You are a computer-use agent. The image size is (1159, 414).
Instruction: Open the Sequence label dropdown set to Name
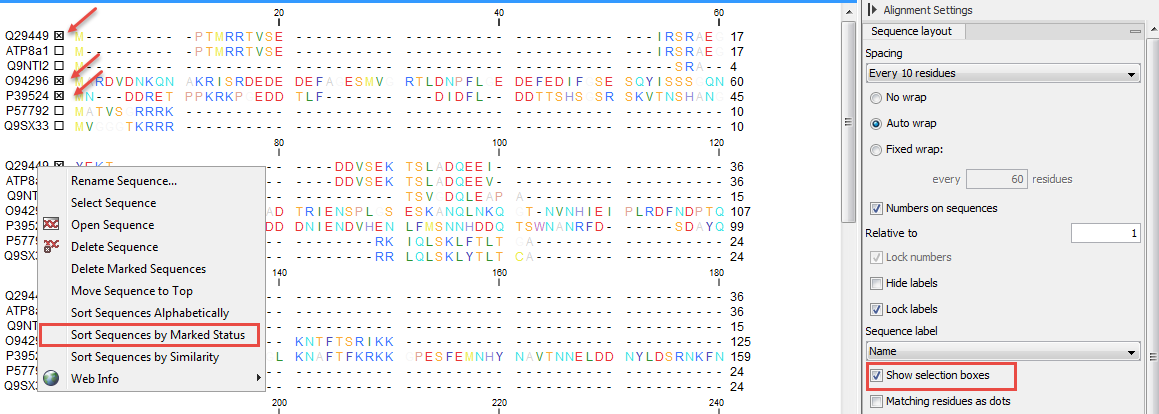[x=1002, y=352]
